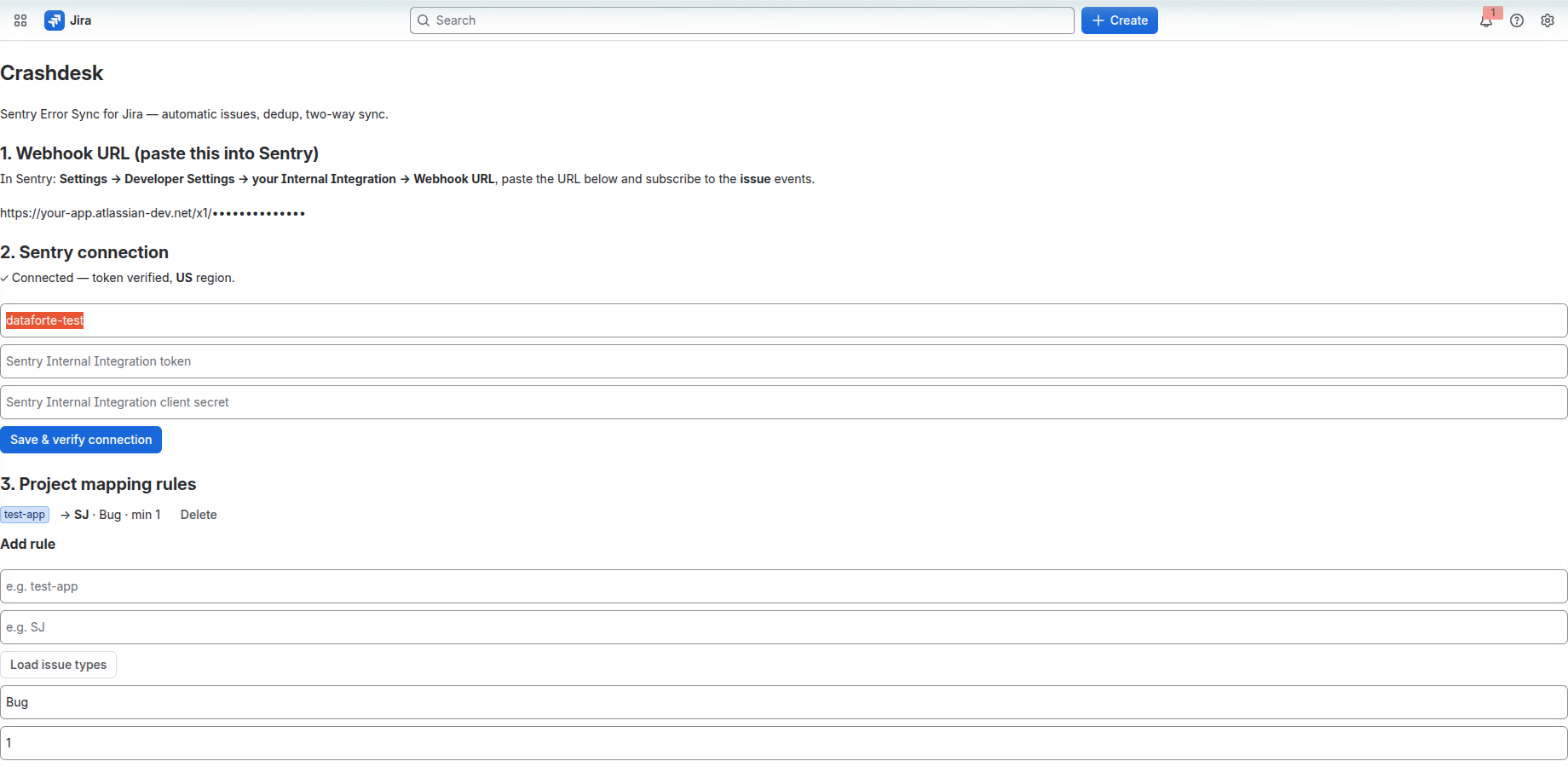Focus the 'e.g. SJ' project key field

[784, 627]
